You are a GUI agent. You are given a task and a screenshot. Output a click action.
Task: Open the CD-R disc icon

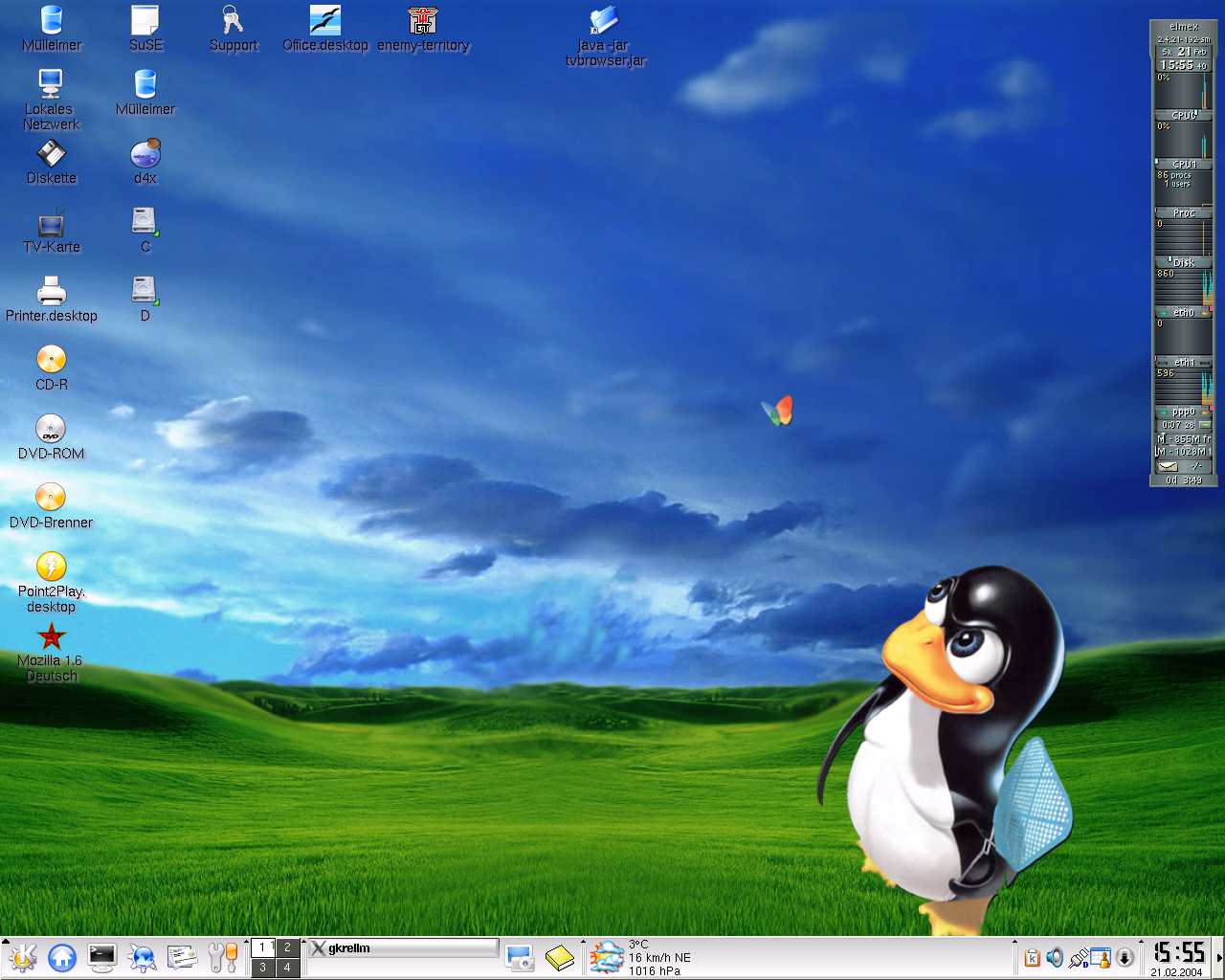(x=52, y=368)
